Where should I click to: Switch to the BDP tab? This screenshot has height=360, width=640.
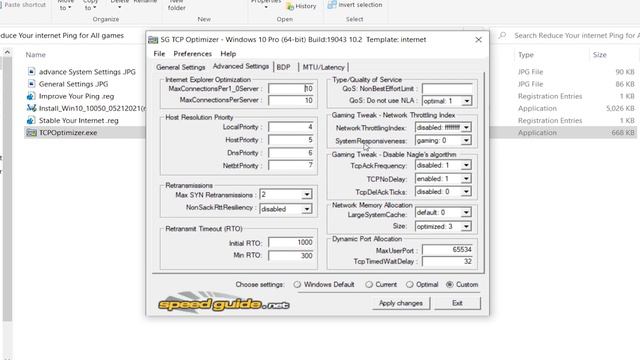(x=284, y=67)
